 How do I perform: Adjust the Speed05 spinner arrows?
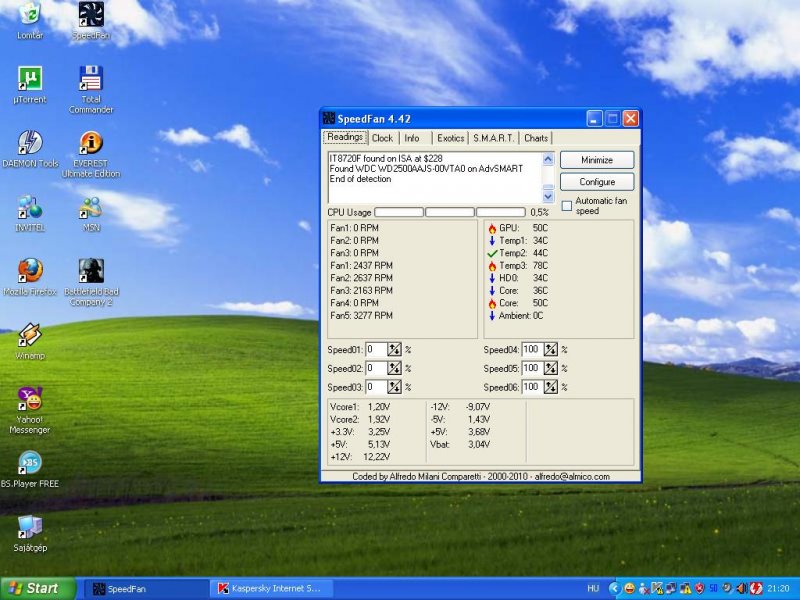[551, 368]
